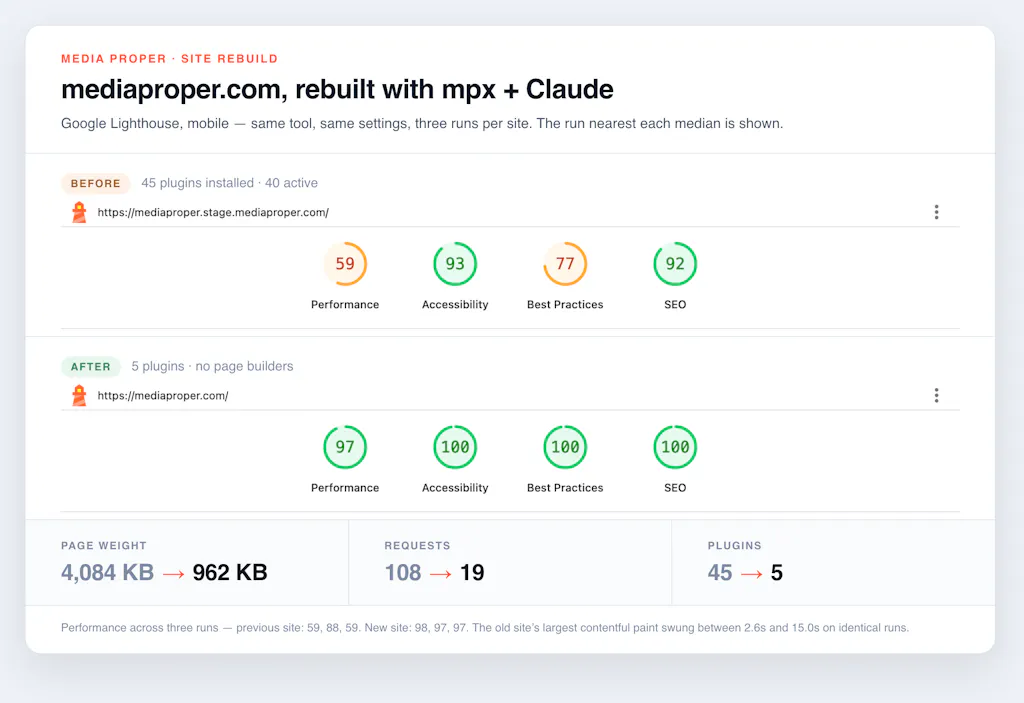Click the '5' new plugins value
The height and width of the screenshot is (703, 1024).
tap(776, 572)
